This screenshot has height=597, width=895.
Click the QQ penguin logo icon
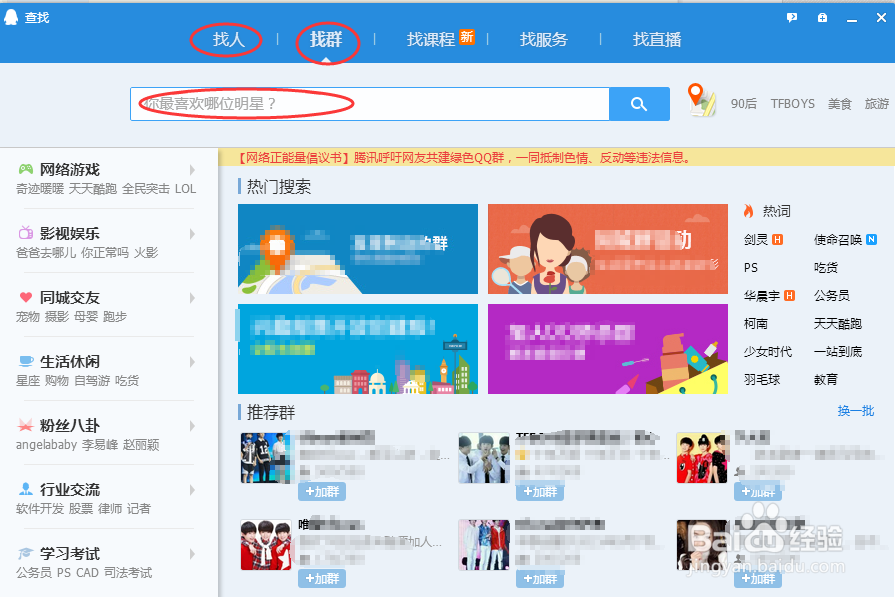point(11,17)
